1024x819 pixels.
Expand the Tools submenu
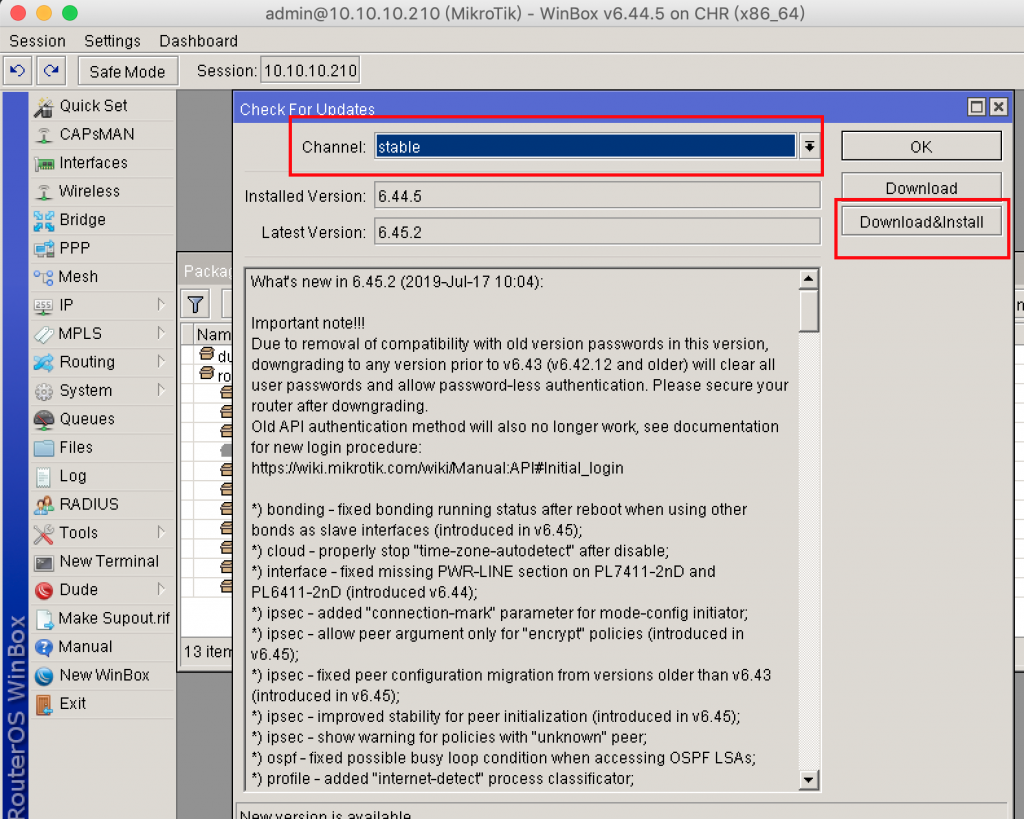pyautogui.click(x=161, y=532)
